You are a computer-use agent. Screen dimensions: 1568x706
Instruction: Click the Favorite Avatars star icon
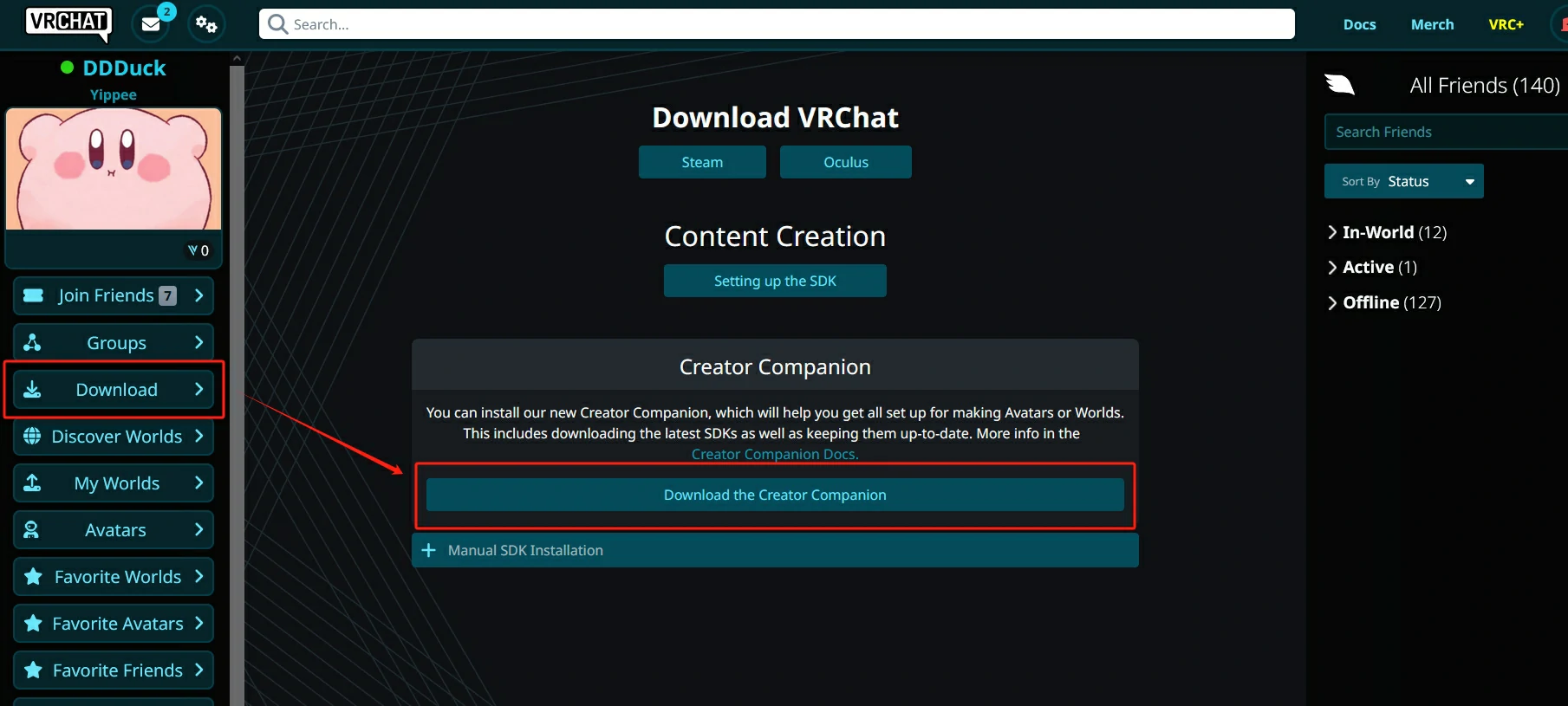(33, 623)
